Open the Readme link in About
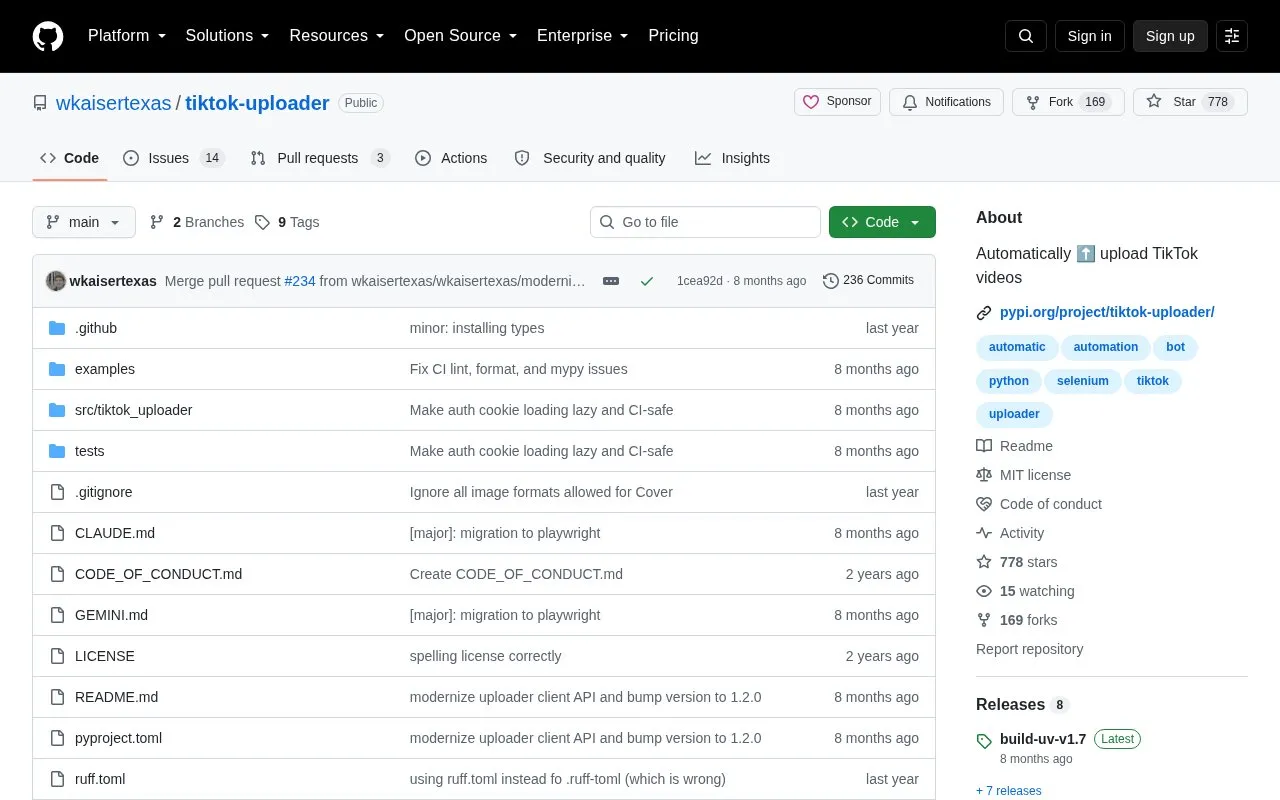This screenshot has width=1280, height=800. tap(1014, 446)
